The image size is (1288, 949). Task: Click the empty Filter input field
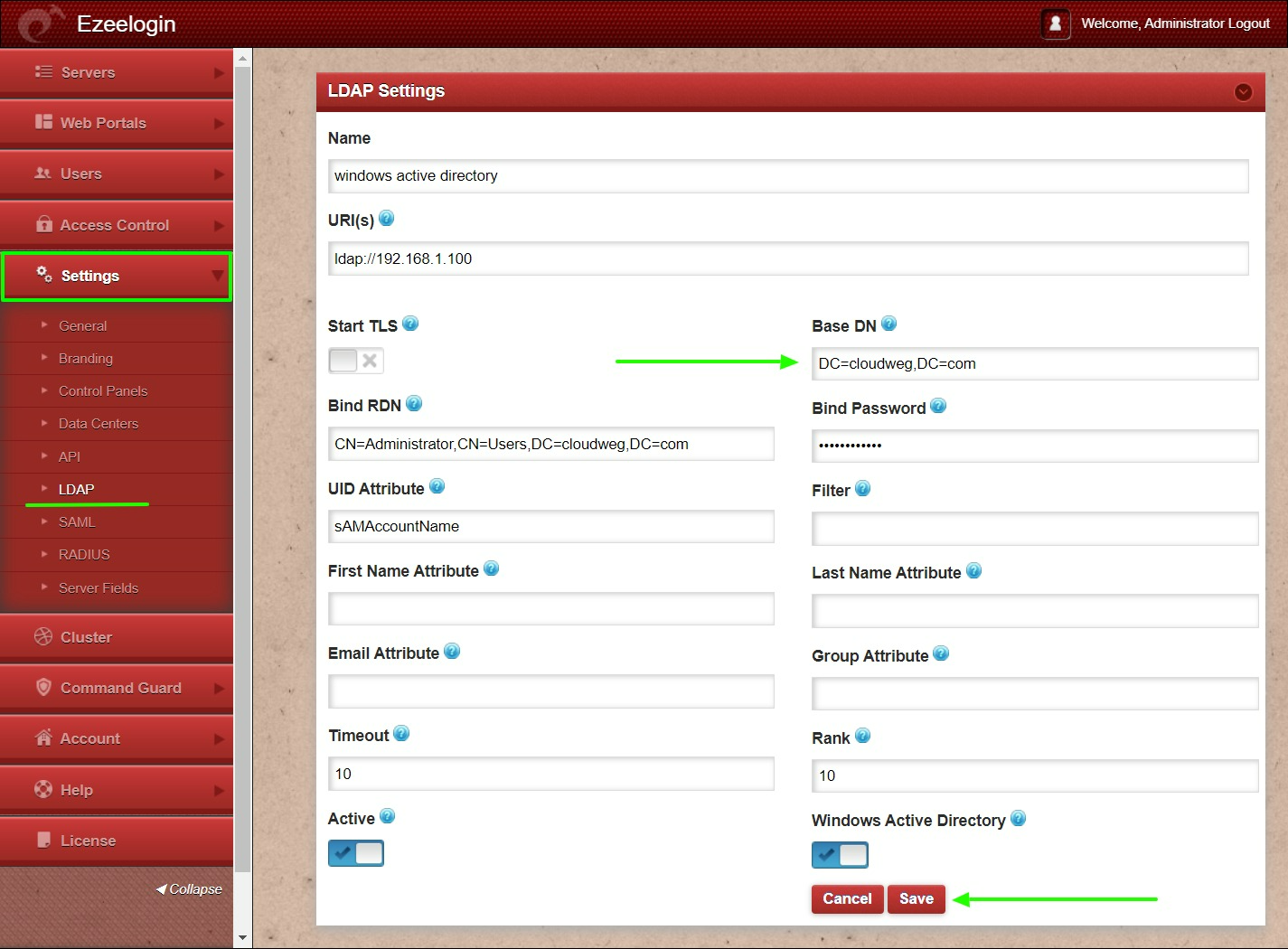[x=1035, y=529]
